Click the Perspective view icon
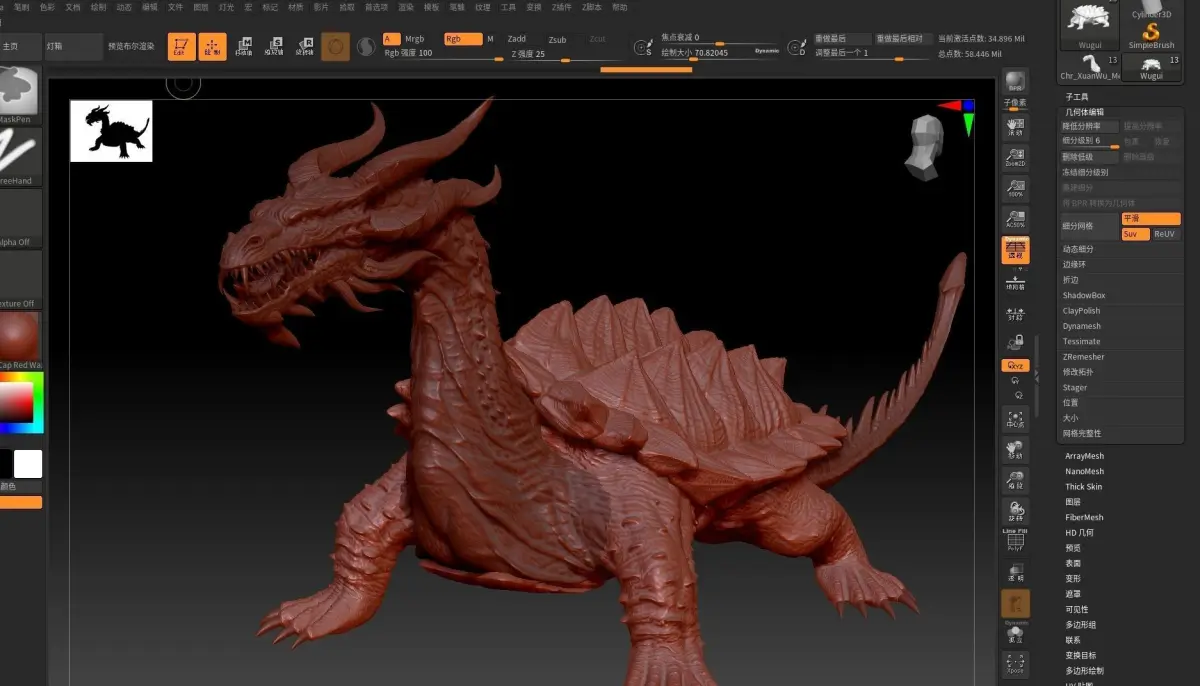The width and height of the screenshot is (1200, 686). pyautogui.click(x=1015, y=251)
